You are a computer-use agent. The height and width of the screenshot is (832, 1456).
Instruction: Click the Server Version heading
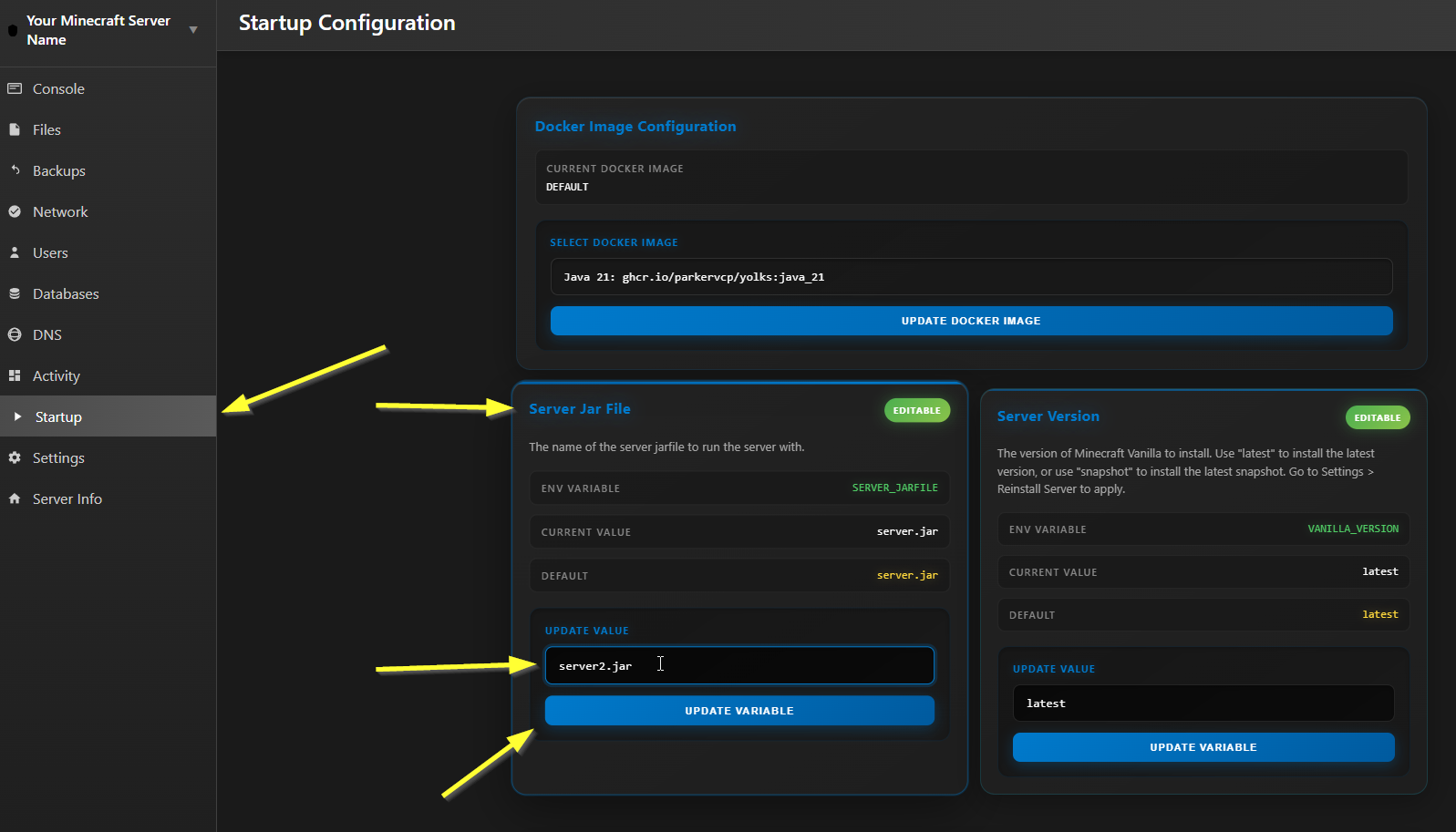click(1048, 416)
